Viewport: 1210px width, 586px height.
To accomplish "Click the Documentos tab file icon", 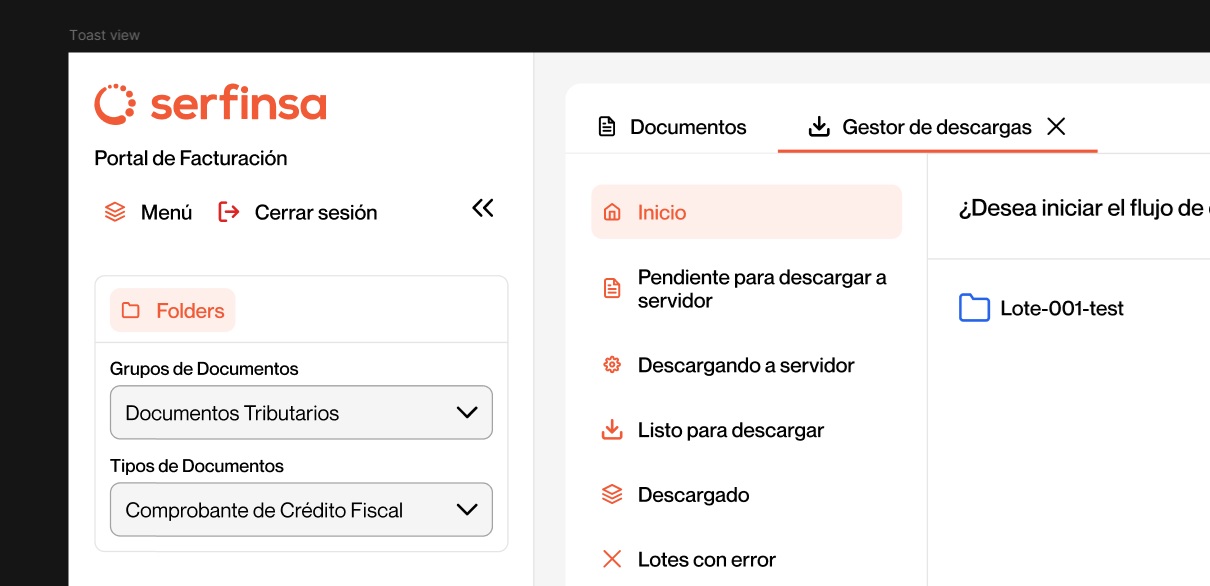I will [606, 127].
